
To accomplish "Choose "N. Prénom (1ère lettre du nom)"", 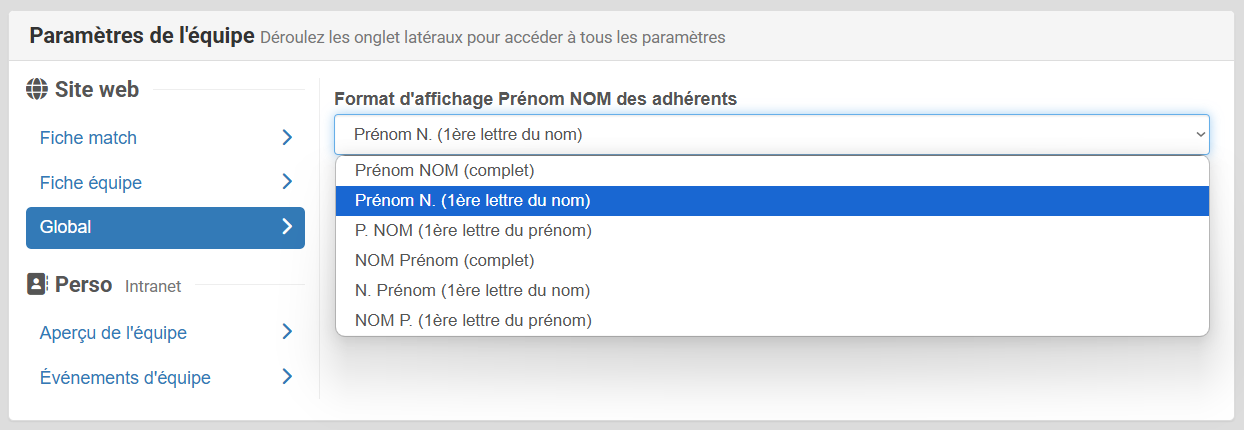I will click(472, 290).
